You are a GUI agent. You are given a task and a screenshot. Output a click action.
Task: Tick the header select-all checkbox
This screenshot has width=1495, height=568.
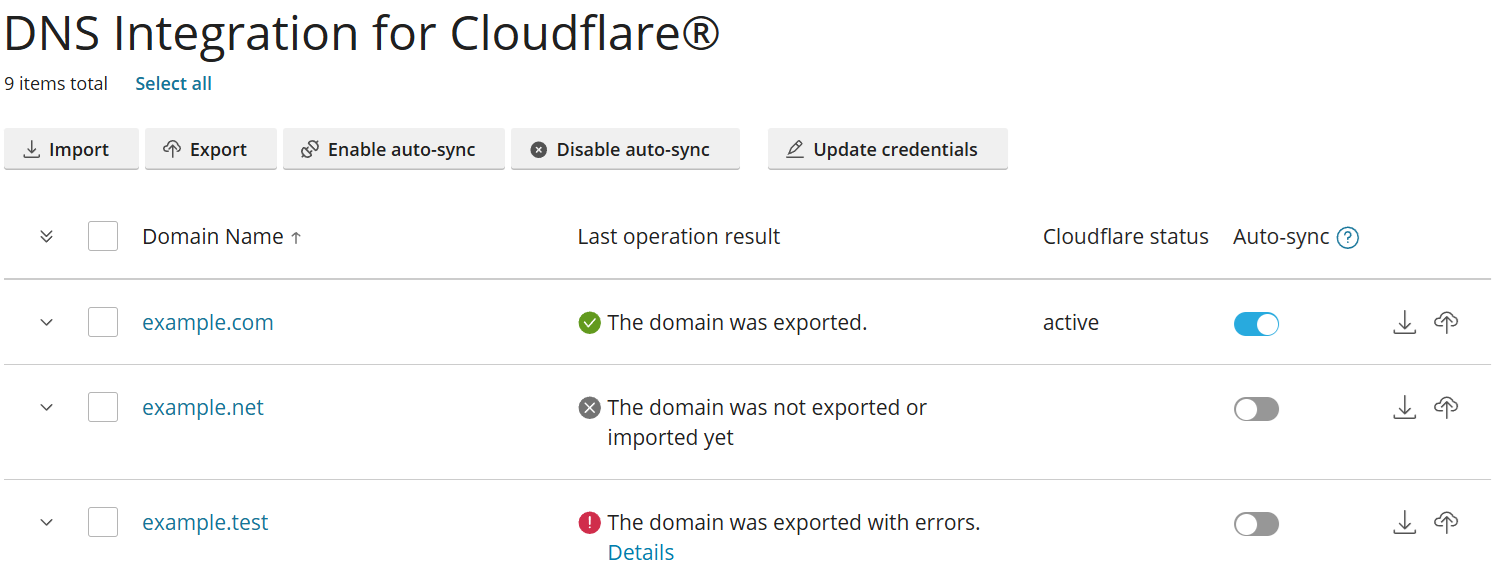103,236
